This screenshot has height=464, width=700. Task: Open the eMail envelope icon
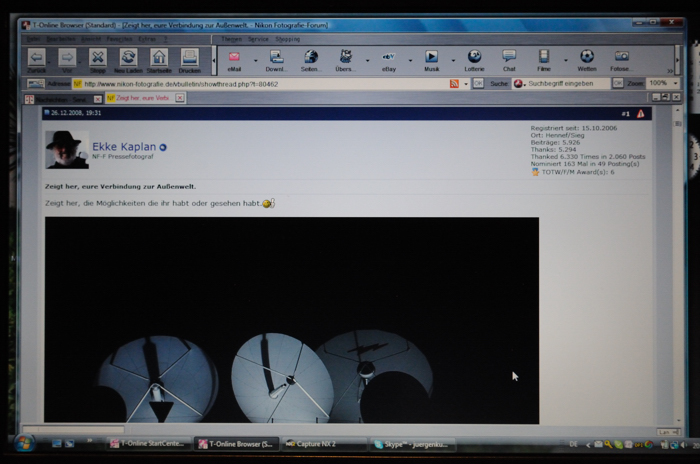pyautogui.click(x=234, y=57)
